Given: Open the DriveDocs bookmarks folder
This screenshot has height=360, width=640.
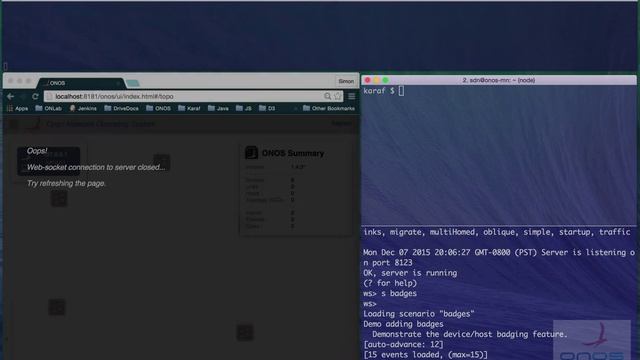Looking at the screenshot, I should click(122, 108).
